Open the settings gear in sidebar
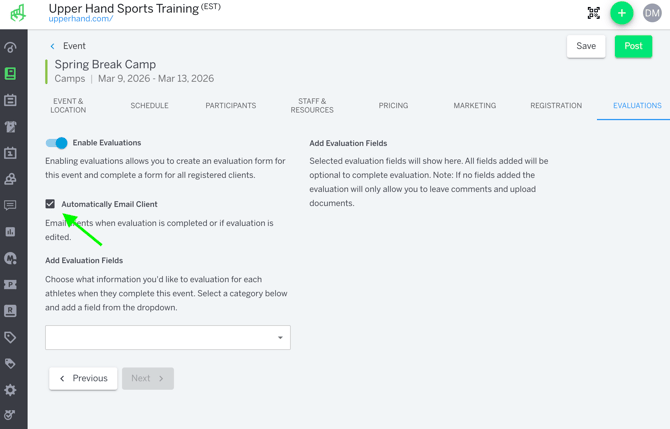Viewport: 670px width, 429px height. pos(10,390)
